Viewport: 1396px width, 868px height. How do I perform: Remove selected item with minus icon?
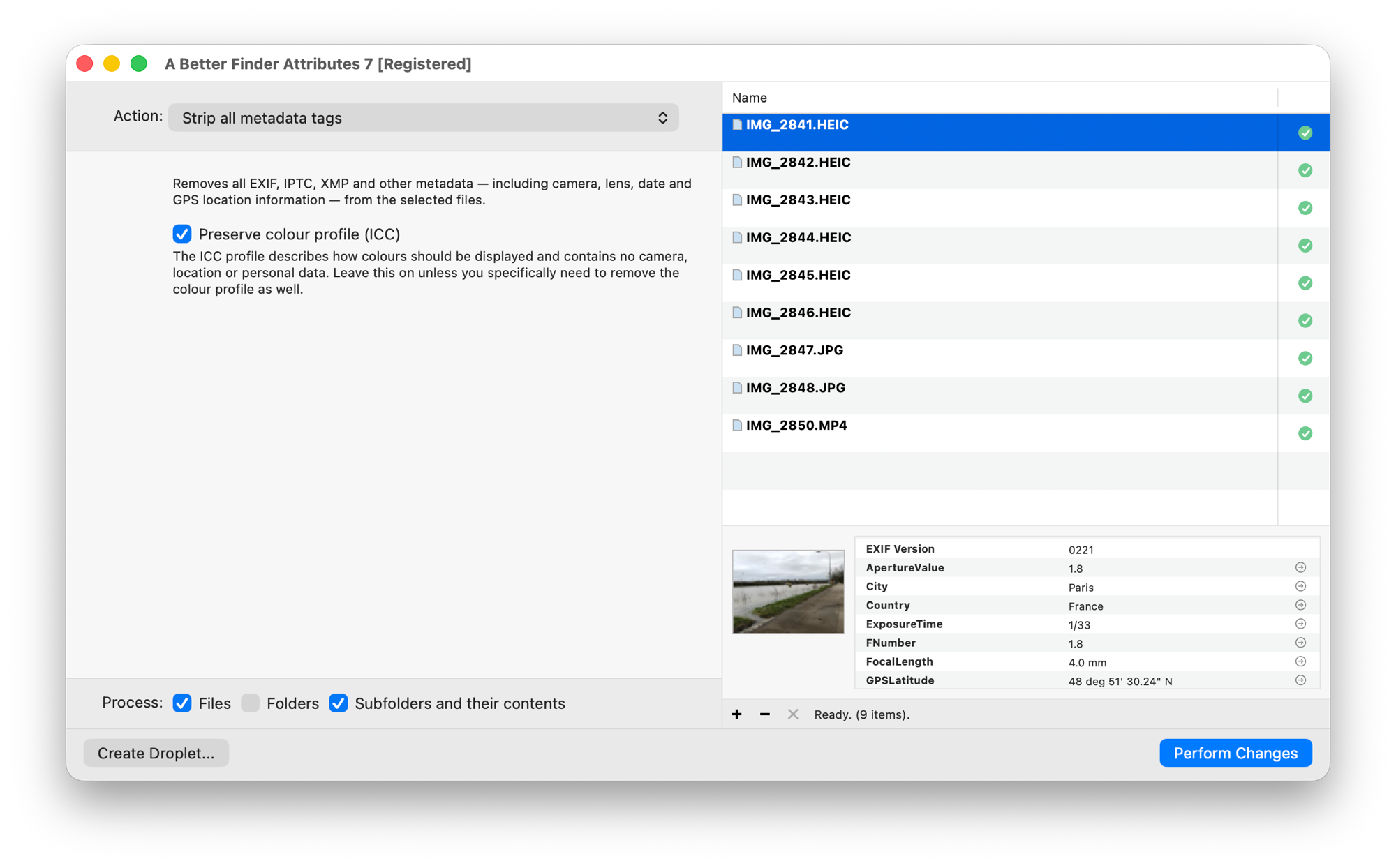point(765,714)
